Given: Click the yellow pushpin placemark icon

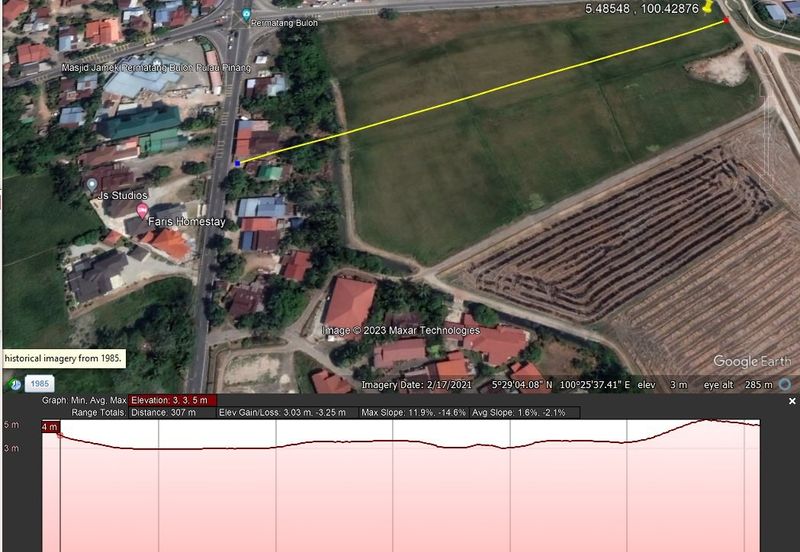Looking at the screenshot, I should pos(708,7).
